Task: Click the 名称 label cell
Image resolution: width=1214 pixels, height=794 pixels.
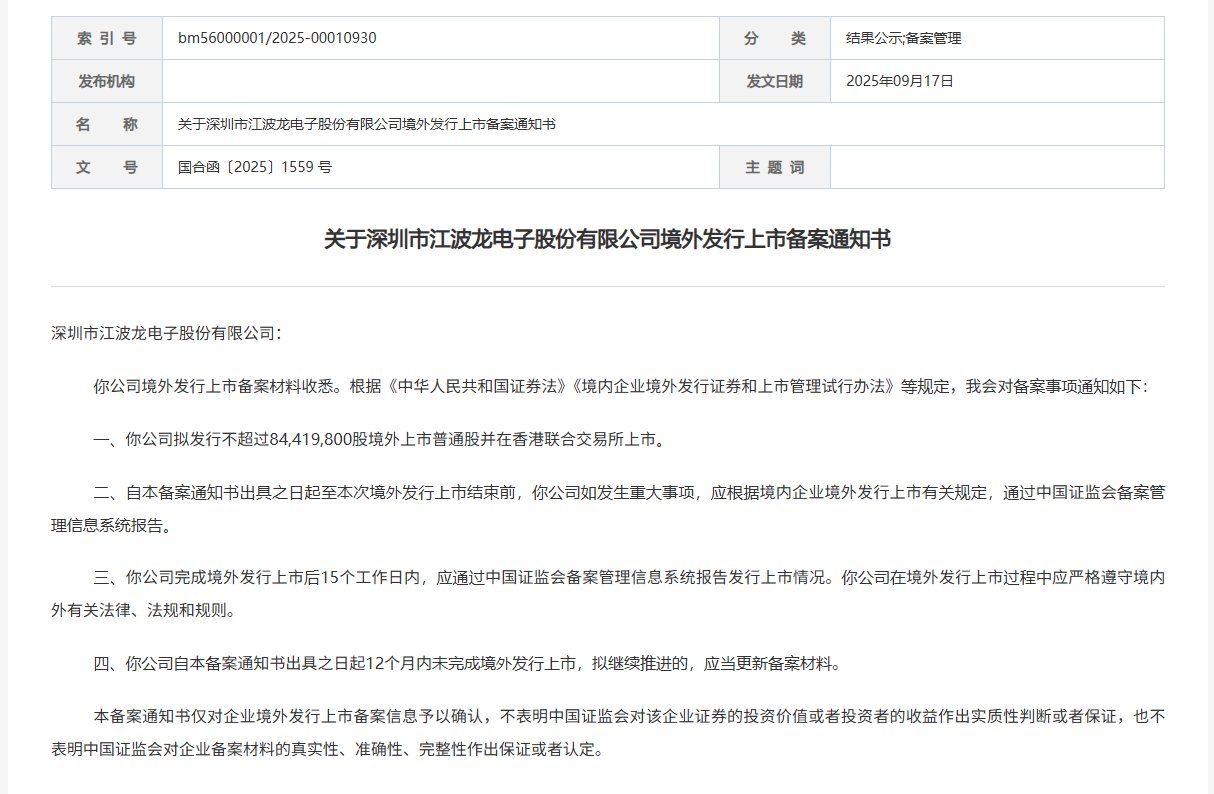Action: click(107, 124)
